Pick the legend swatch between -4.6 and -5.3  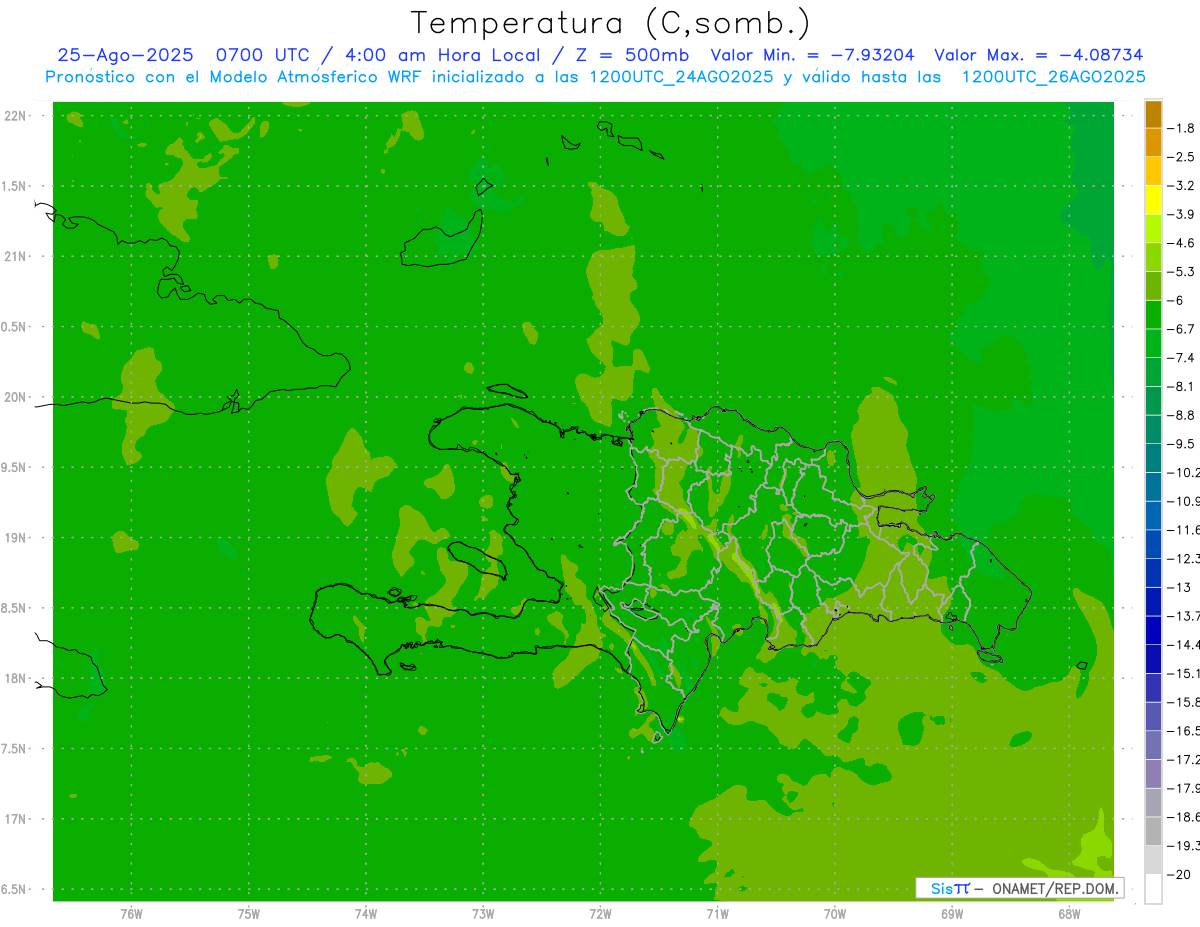tap(1153, 258)
